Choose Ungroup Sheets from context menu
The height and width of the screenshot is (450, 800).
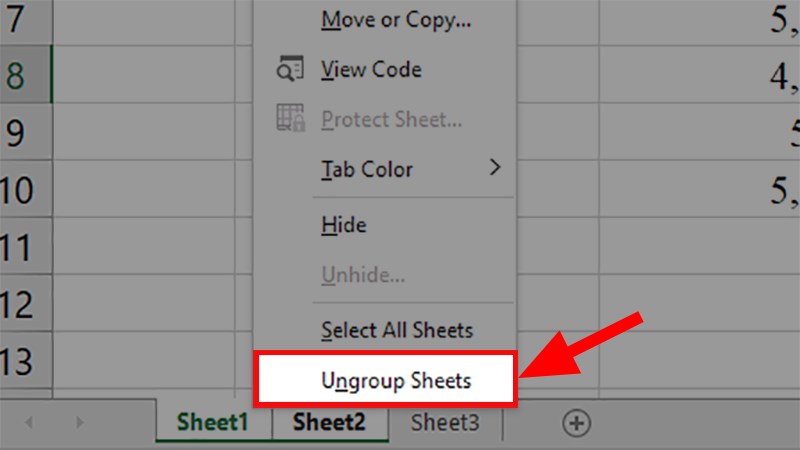pos(396,380)
